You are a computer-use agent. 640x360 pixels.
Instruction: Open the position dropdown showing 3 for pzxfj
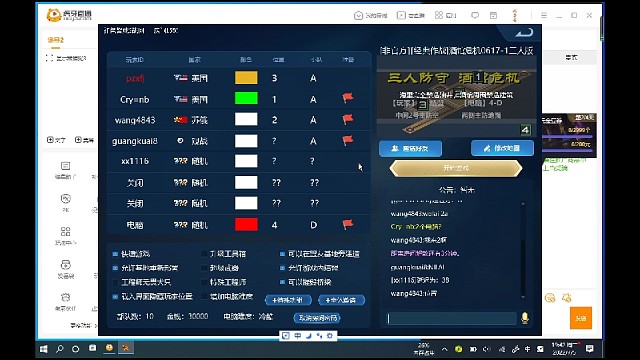[x=274, y=78]
